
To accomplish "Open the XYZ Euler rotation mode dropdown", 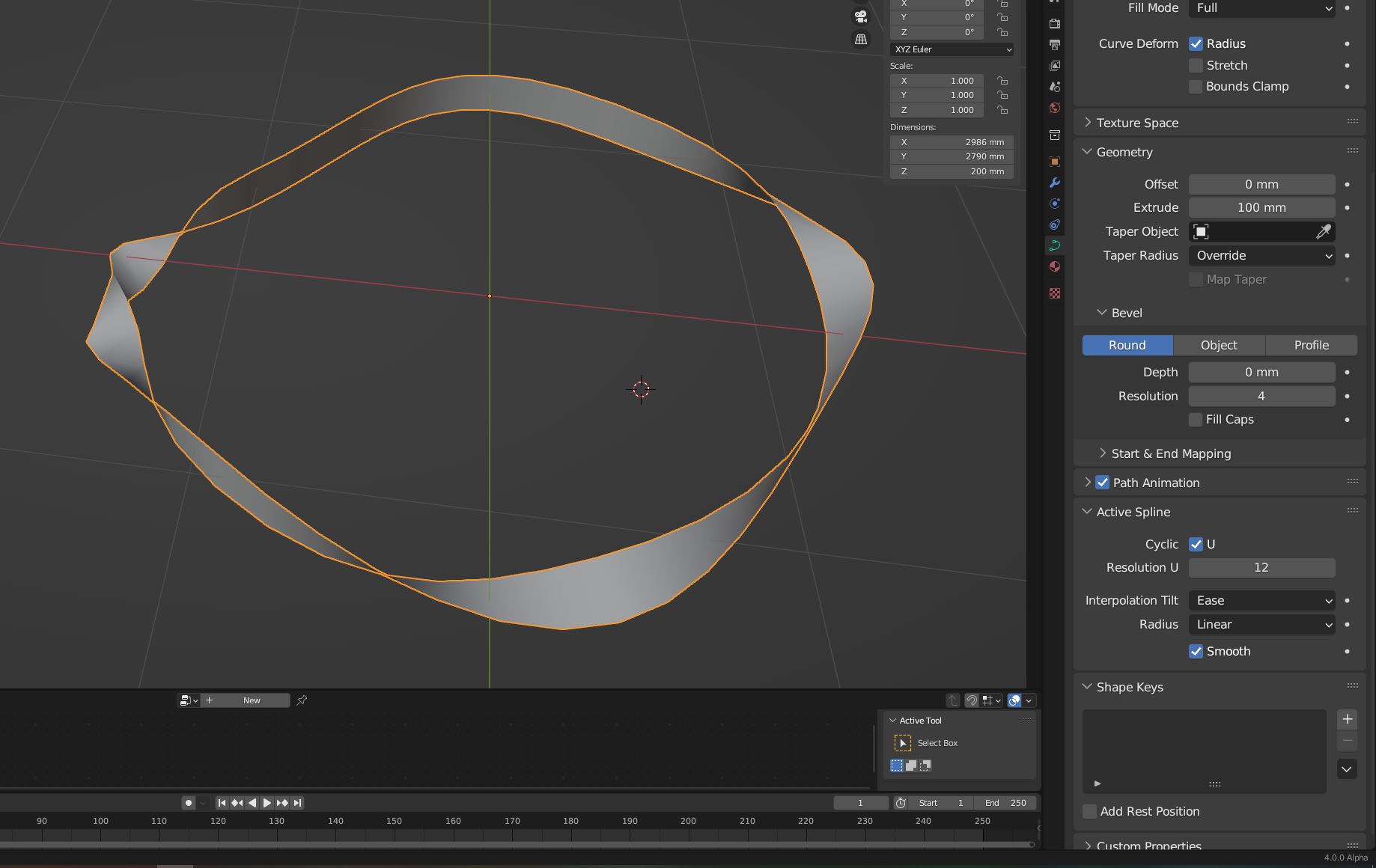I will (x=952, y=49).
